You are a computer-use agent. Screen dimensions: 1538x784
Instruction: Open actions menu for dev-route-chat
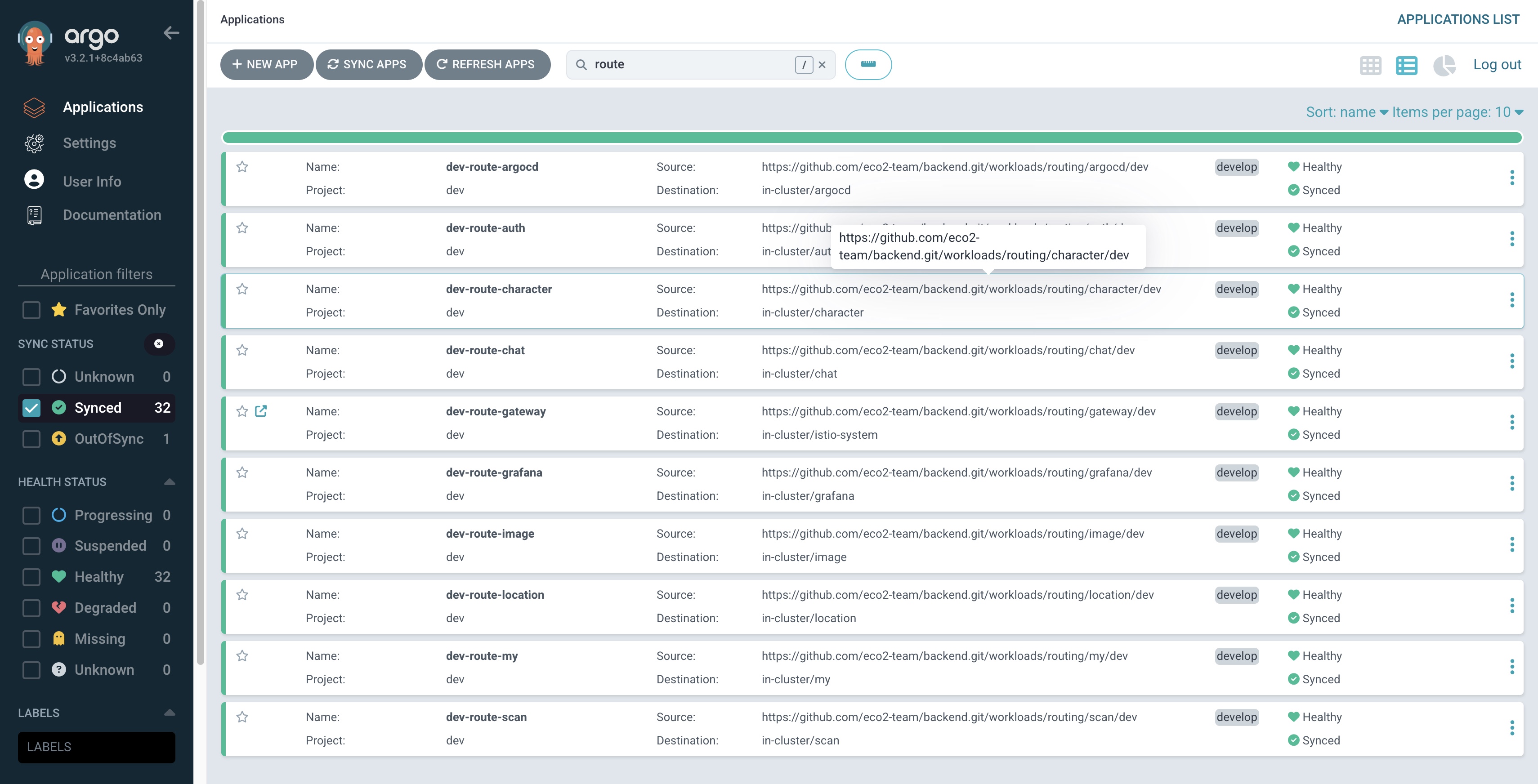coord(1512,361)
